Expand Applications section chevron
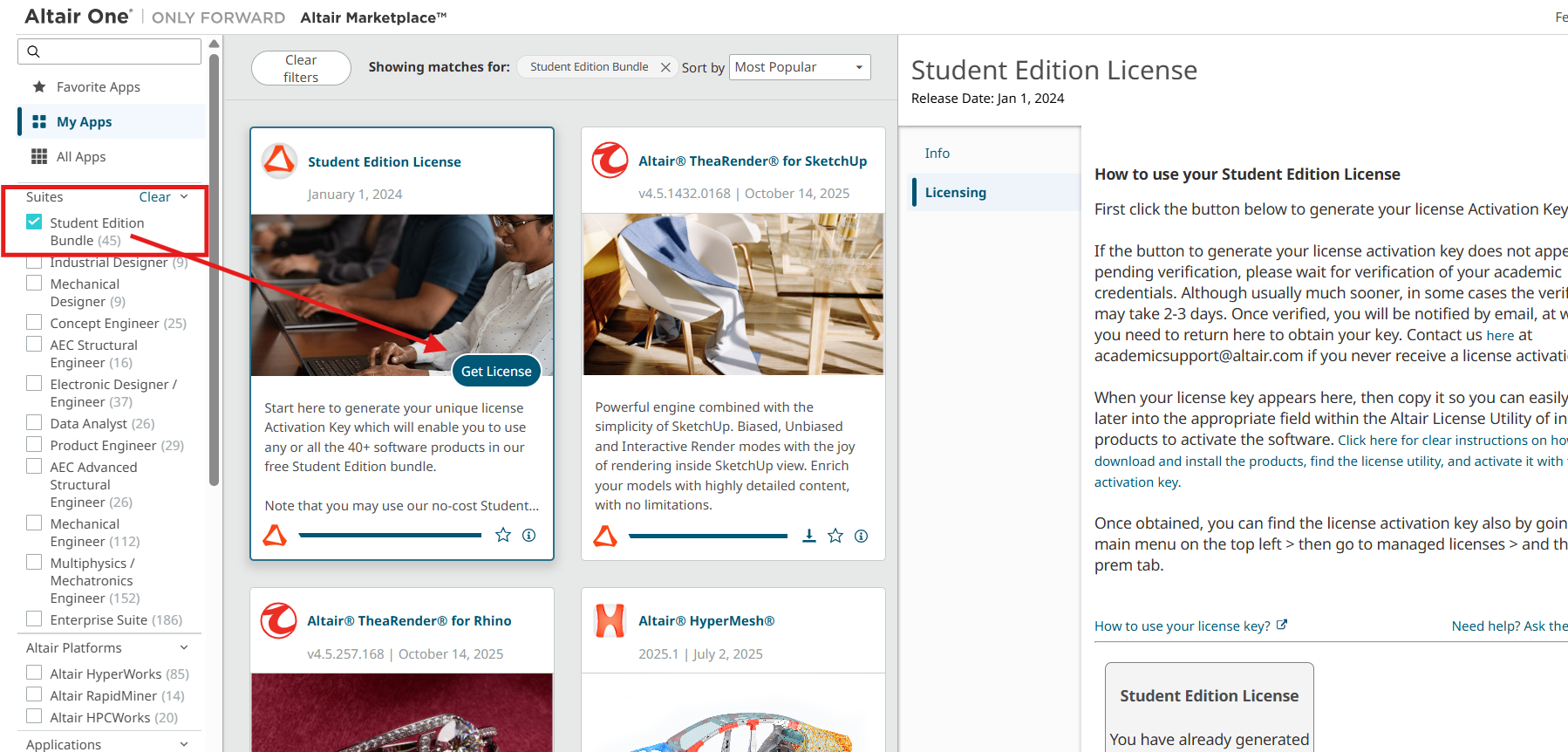The width and height of the screenshot is (1568, 752). click(184, 744)
